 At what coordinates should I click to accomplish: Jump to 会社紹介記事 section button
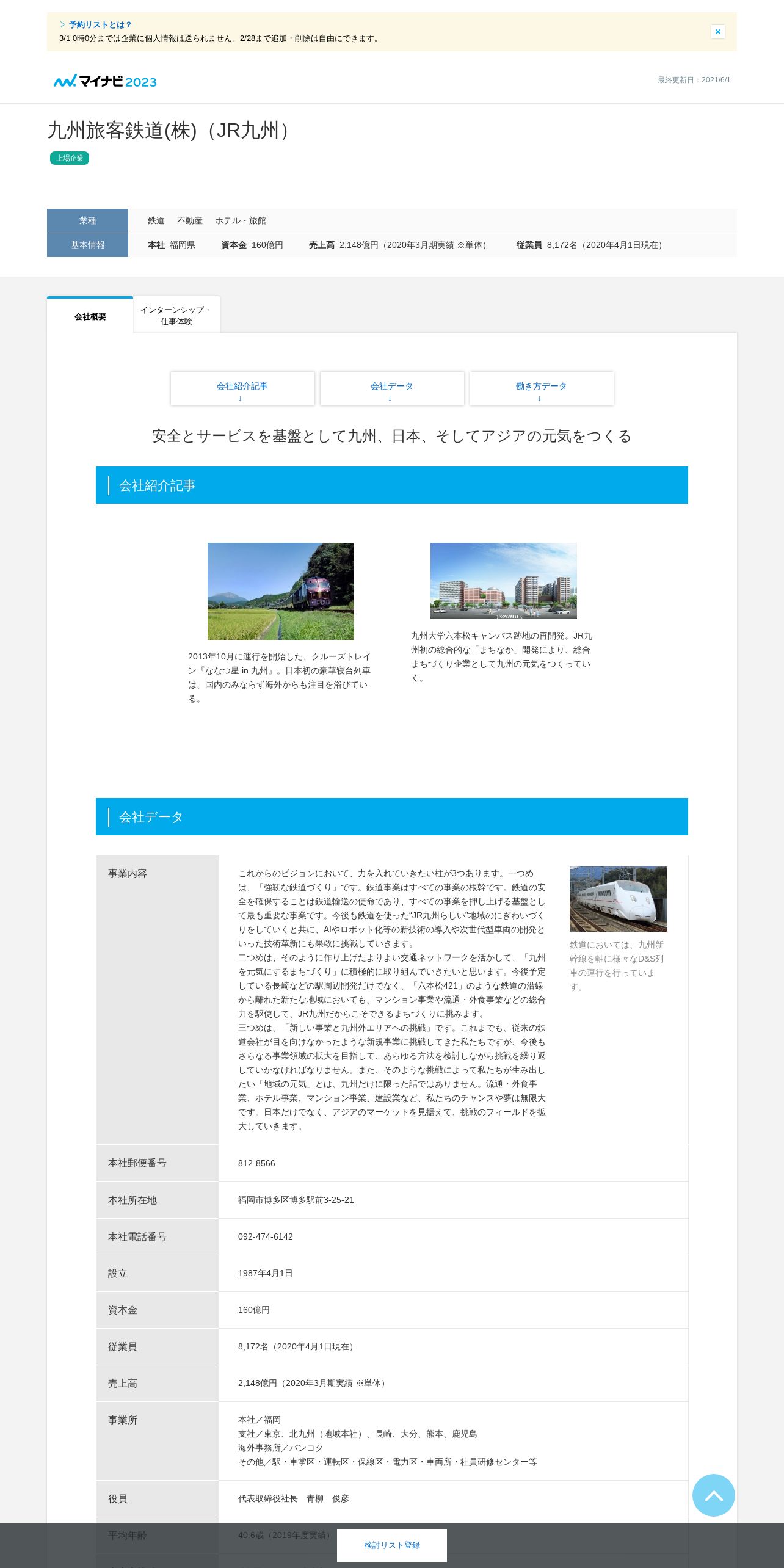click(242, 388)
